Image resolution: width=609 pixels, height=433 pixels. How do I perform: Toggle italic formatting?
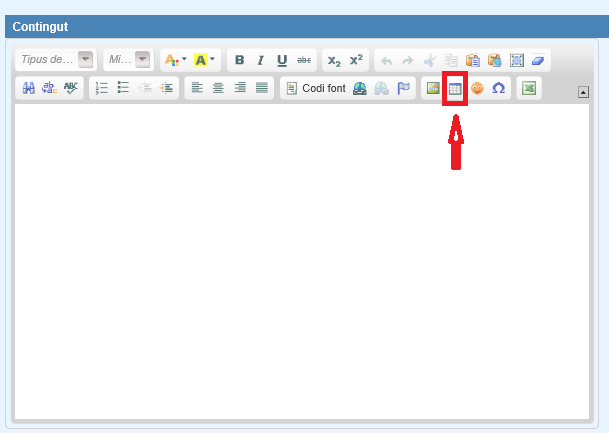point(260,60)
